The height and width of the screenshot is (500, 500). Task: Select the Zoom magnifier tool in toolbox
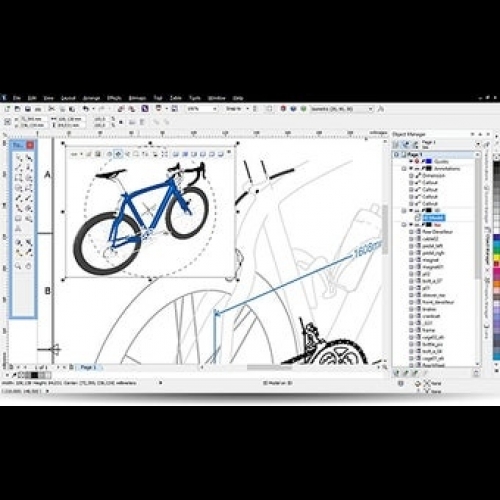pyautogui.click(x=18, y=266)
